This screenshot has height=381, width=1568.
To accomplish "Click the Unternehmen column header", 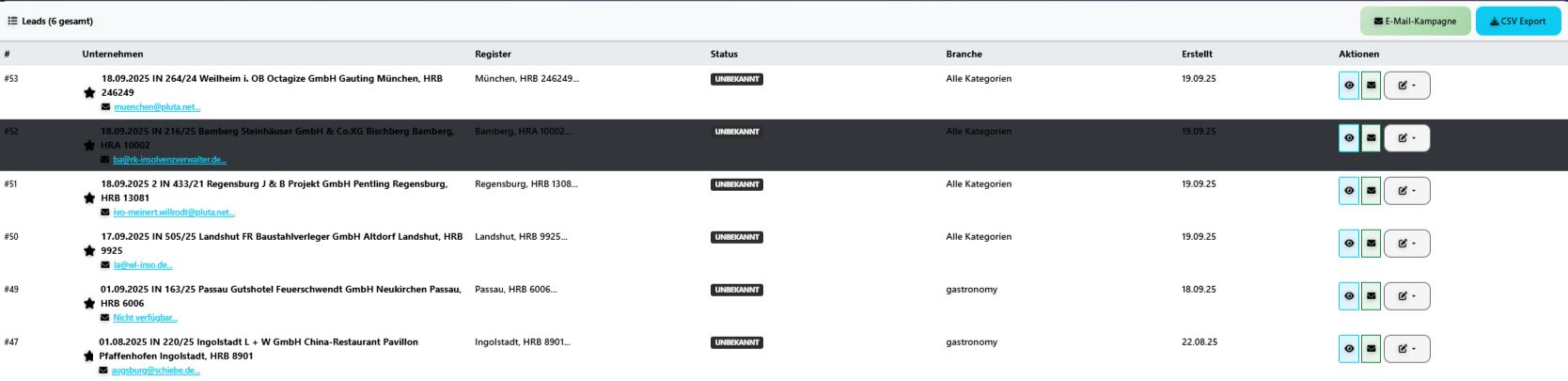I will tap(113, 54).
